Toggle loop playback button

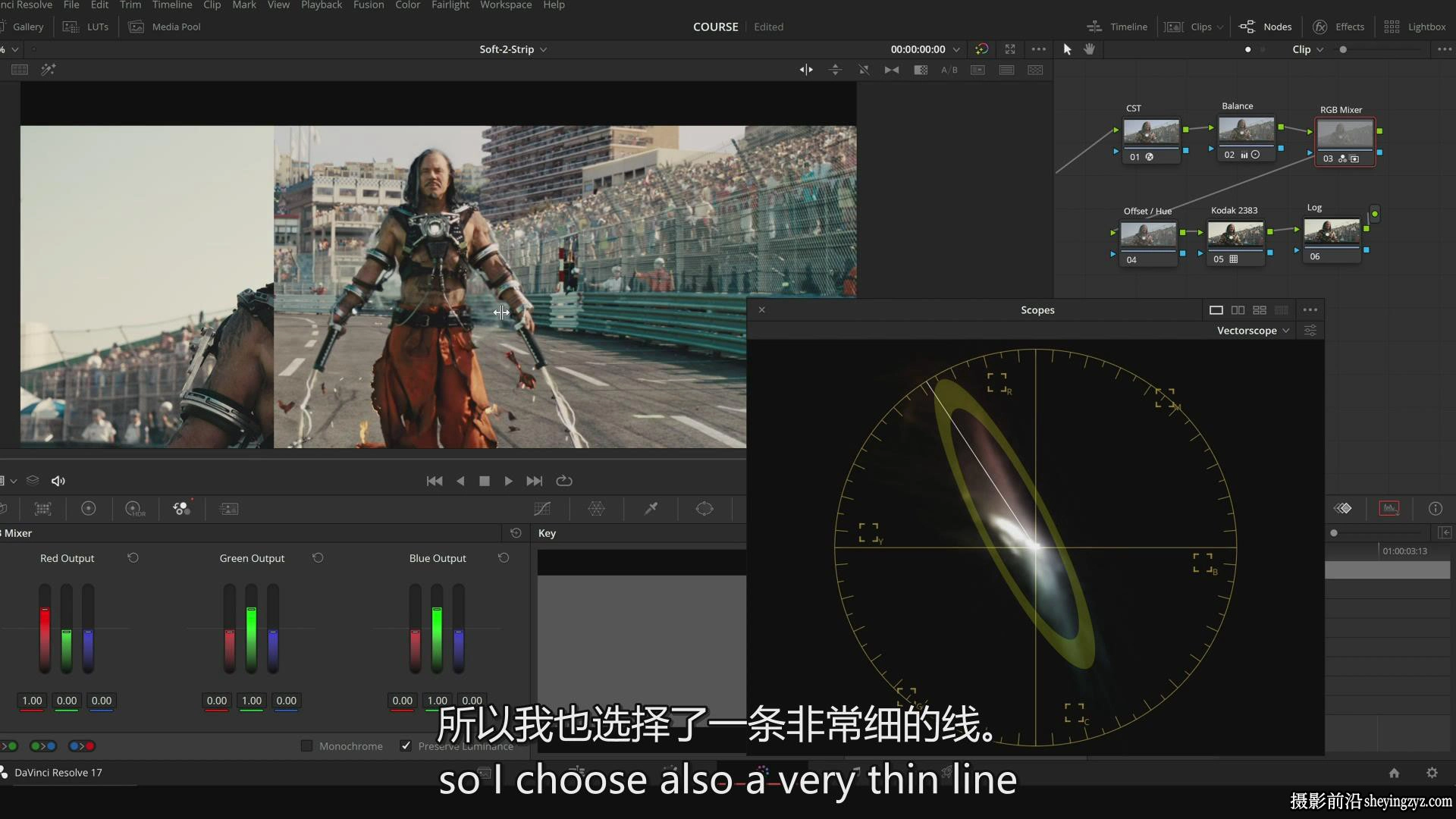[x=563, y=481]
